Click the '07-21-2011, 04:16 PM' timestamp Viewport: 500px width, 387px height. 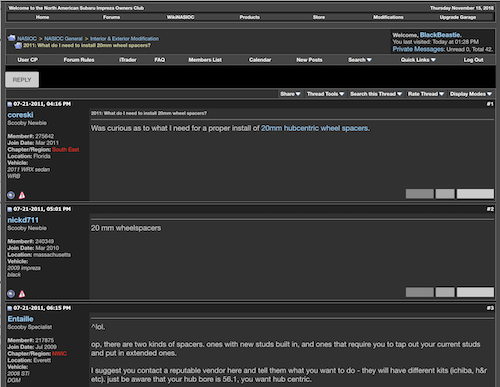(x=42, y=104)
